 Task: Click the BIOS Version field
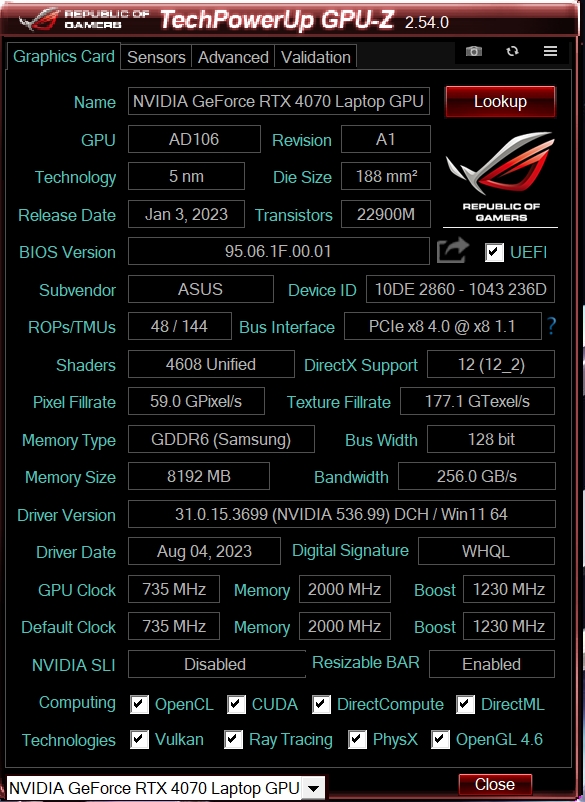[279, 251]
